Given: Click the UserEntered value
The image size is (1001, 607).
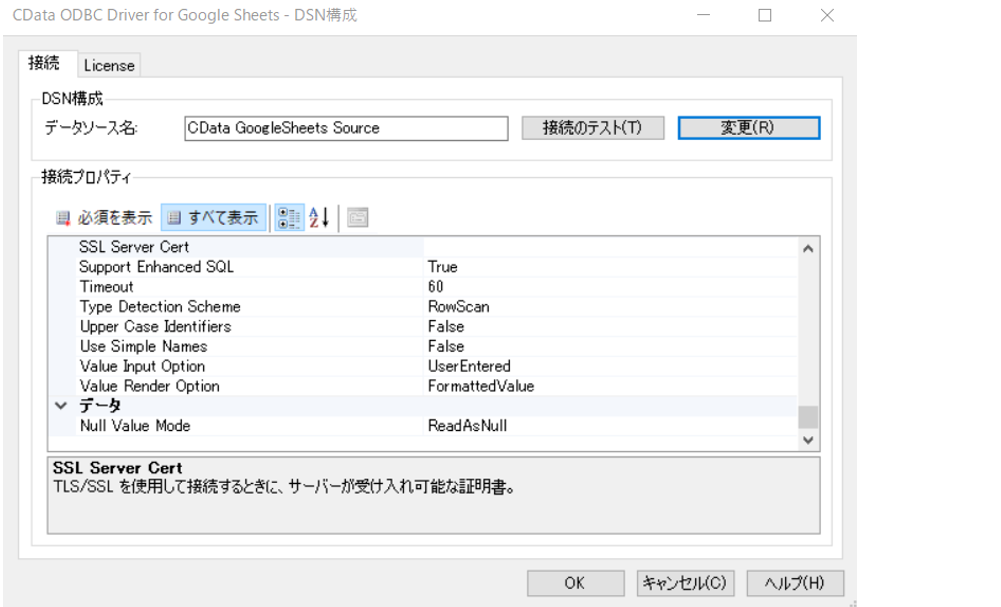Looking at the screenshot, I should [x=469, y=366].
